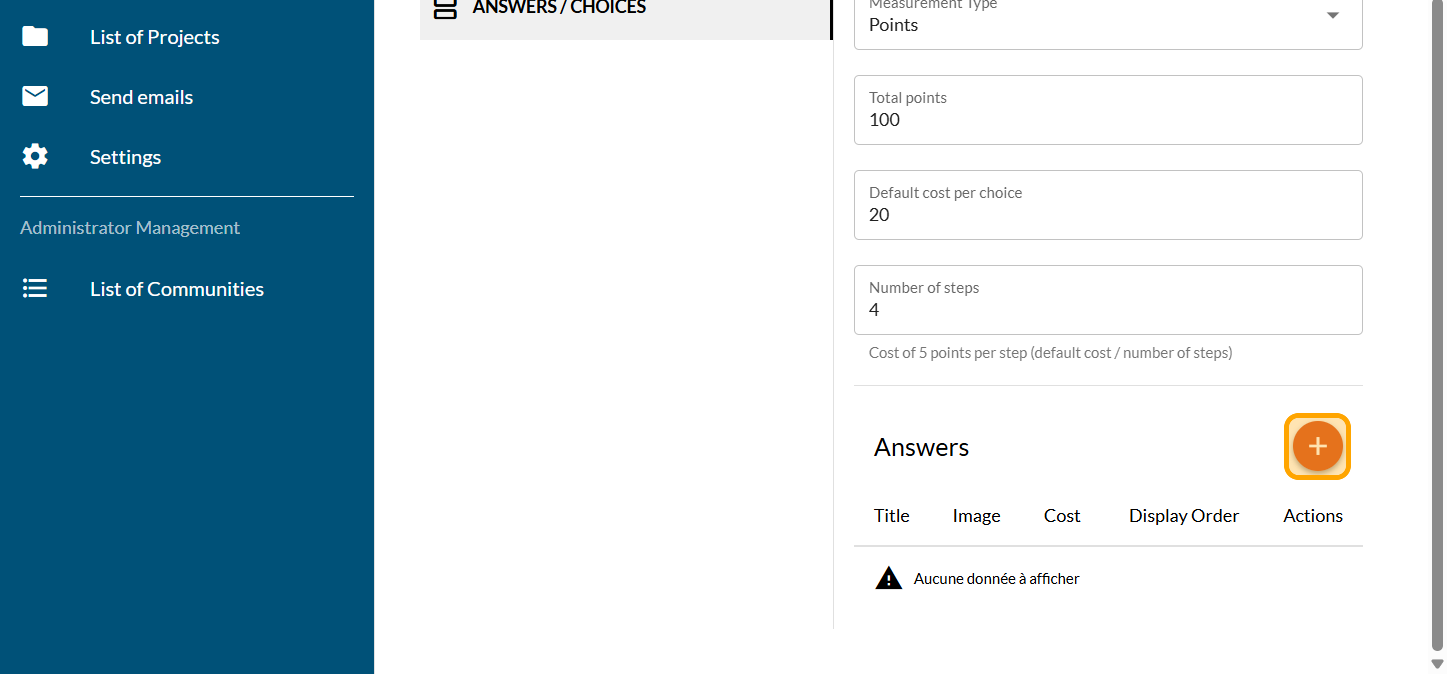Click the stacked rows icon beside Answers / Choices
1447x674 pixels.
pos(445,8)
